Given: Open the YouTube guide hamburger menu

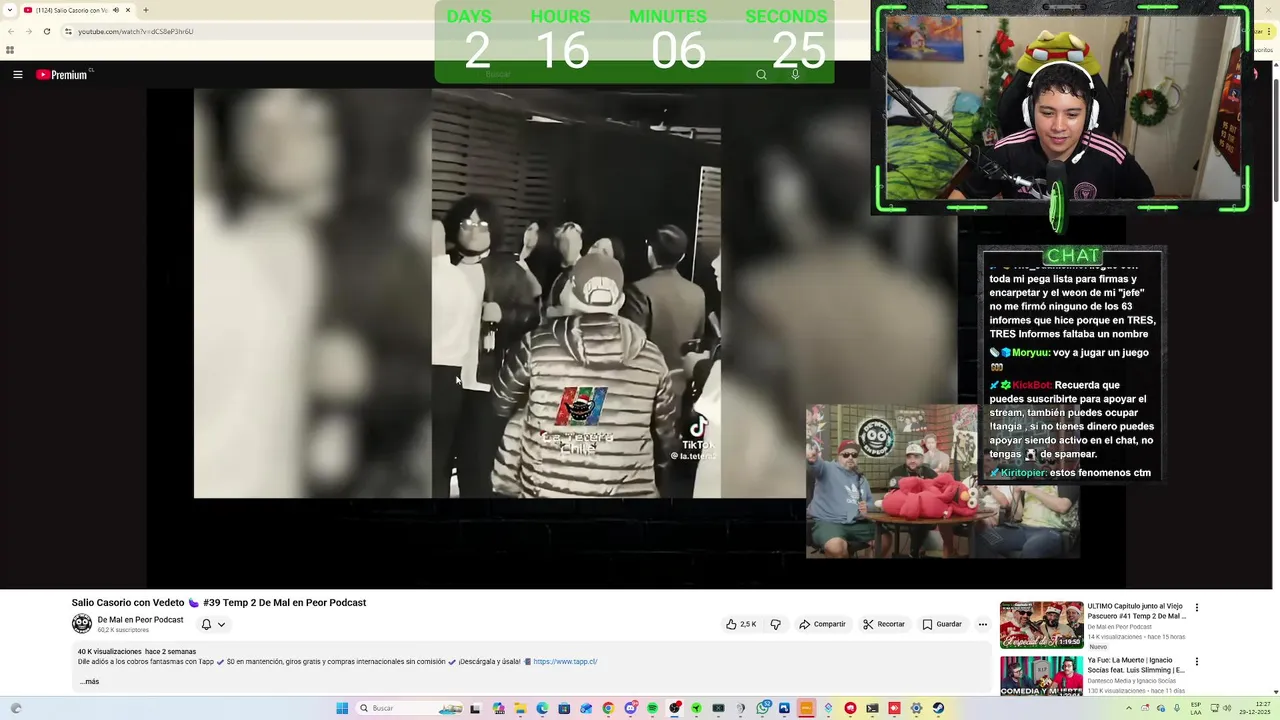Looking at the screenshot, I should pyautogui.click(x=17, y=74).
